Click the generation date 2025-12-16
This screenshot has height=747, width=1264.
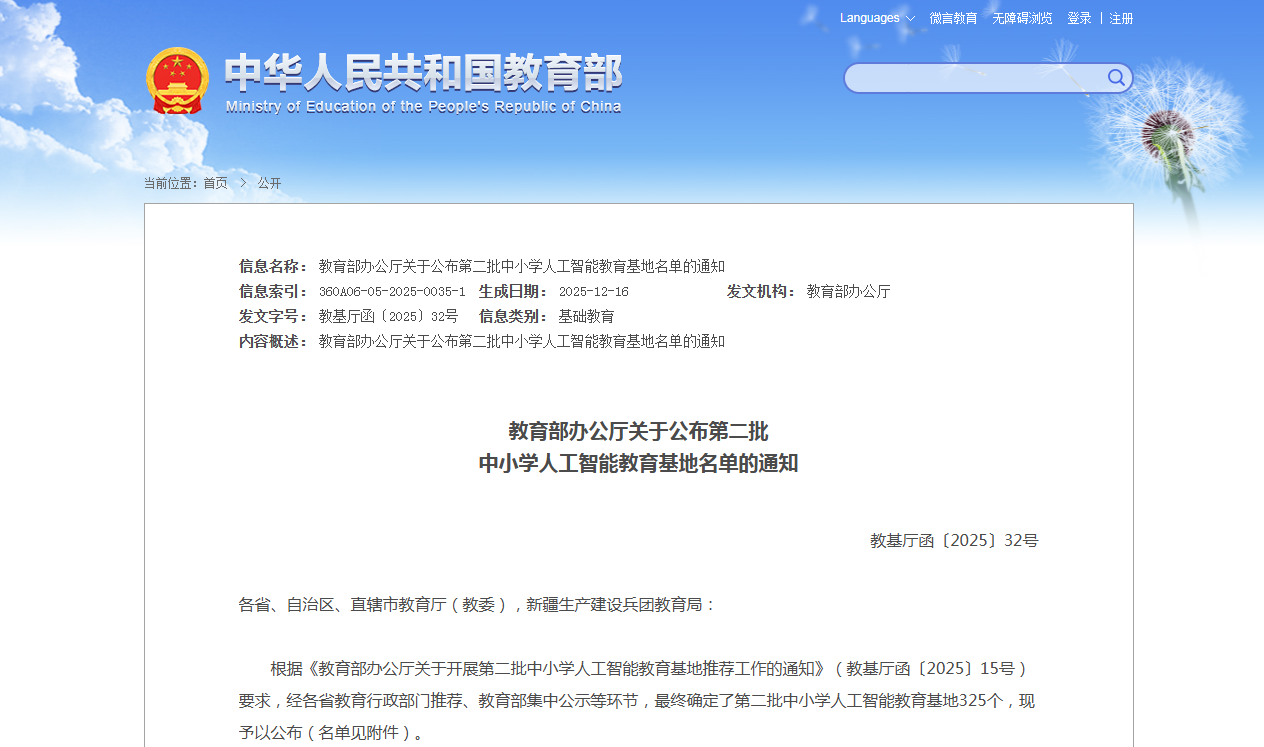pyautogui.click(x=593, y=292)
